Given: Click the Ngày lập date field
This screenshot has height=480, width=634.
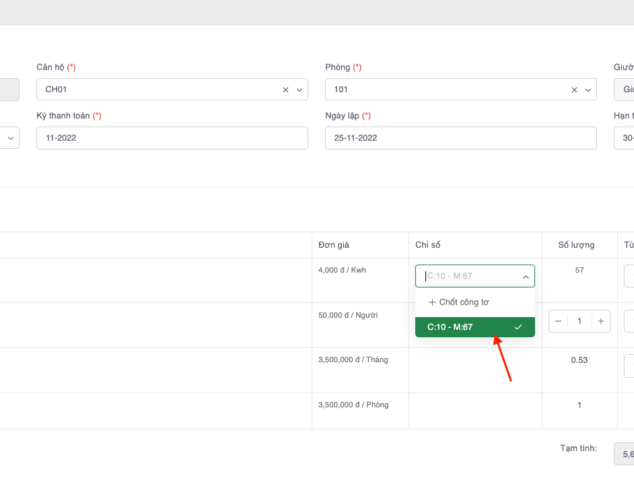Looking at the screenshot, I should point(460,138).
